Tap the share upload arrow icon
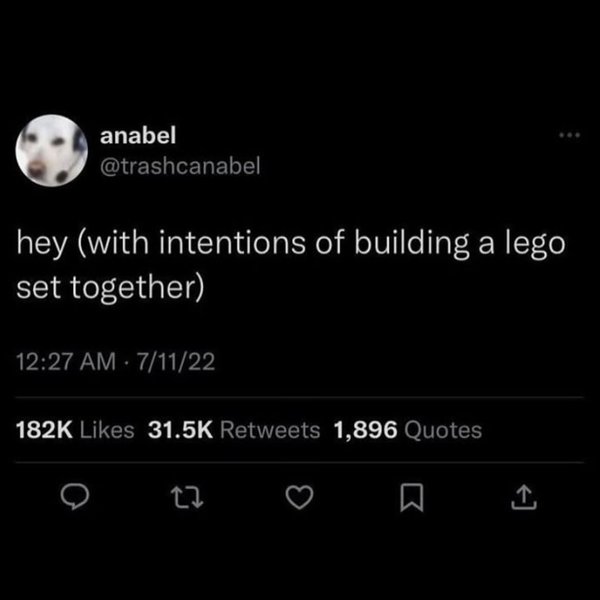The width and height of the screenshot is (600, 600). click(524, 497)
